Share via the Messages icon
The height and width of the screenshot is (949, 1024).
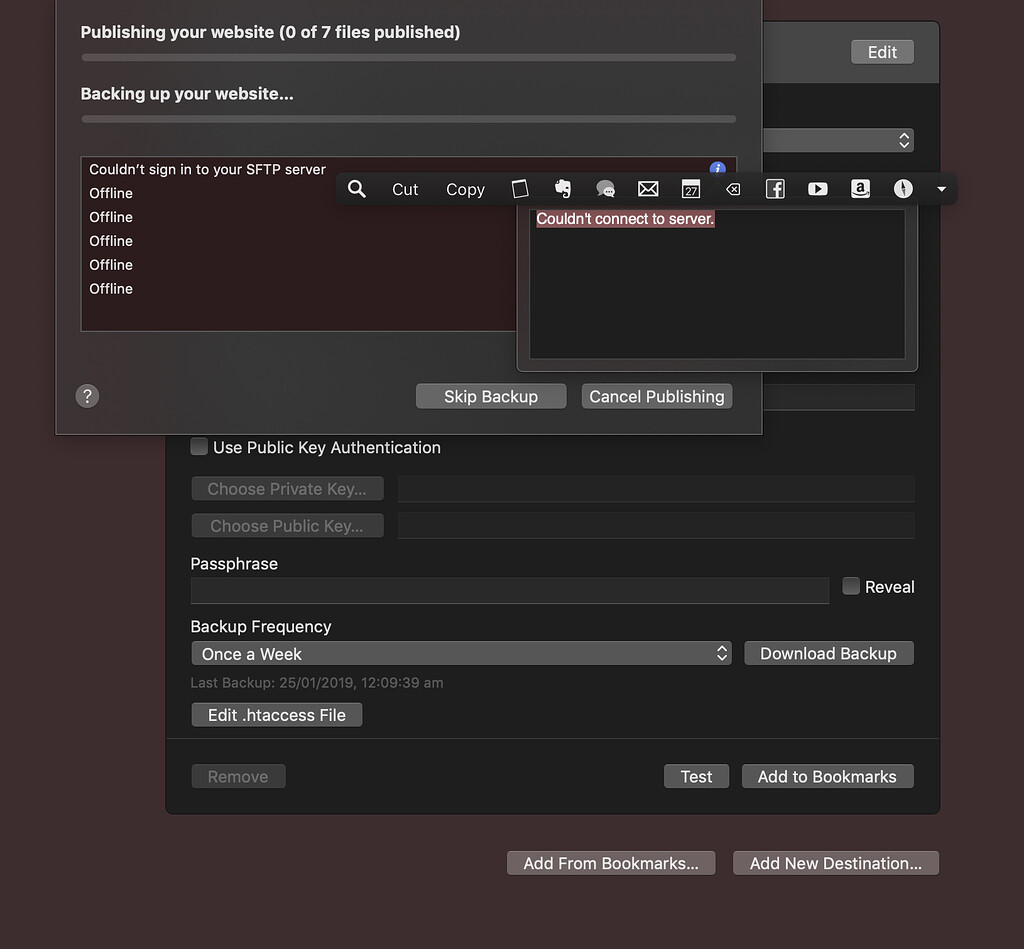[x=605, y=189]
